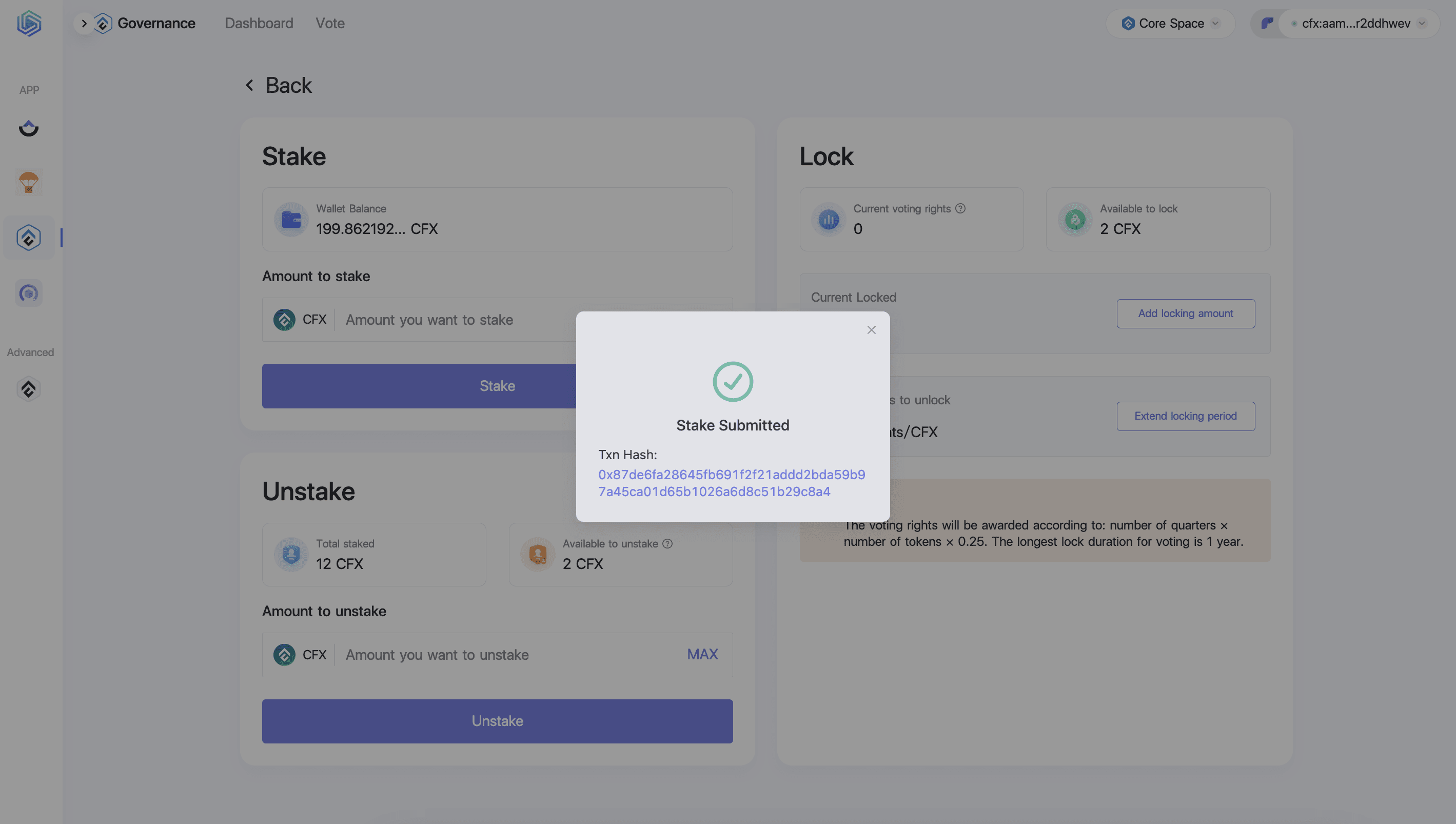Viewport: 1456px width, 824px height.
Task: Expand sidebar with the chevron beside Governance
Action: pos(84,23)
